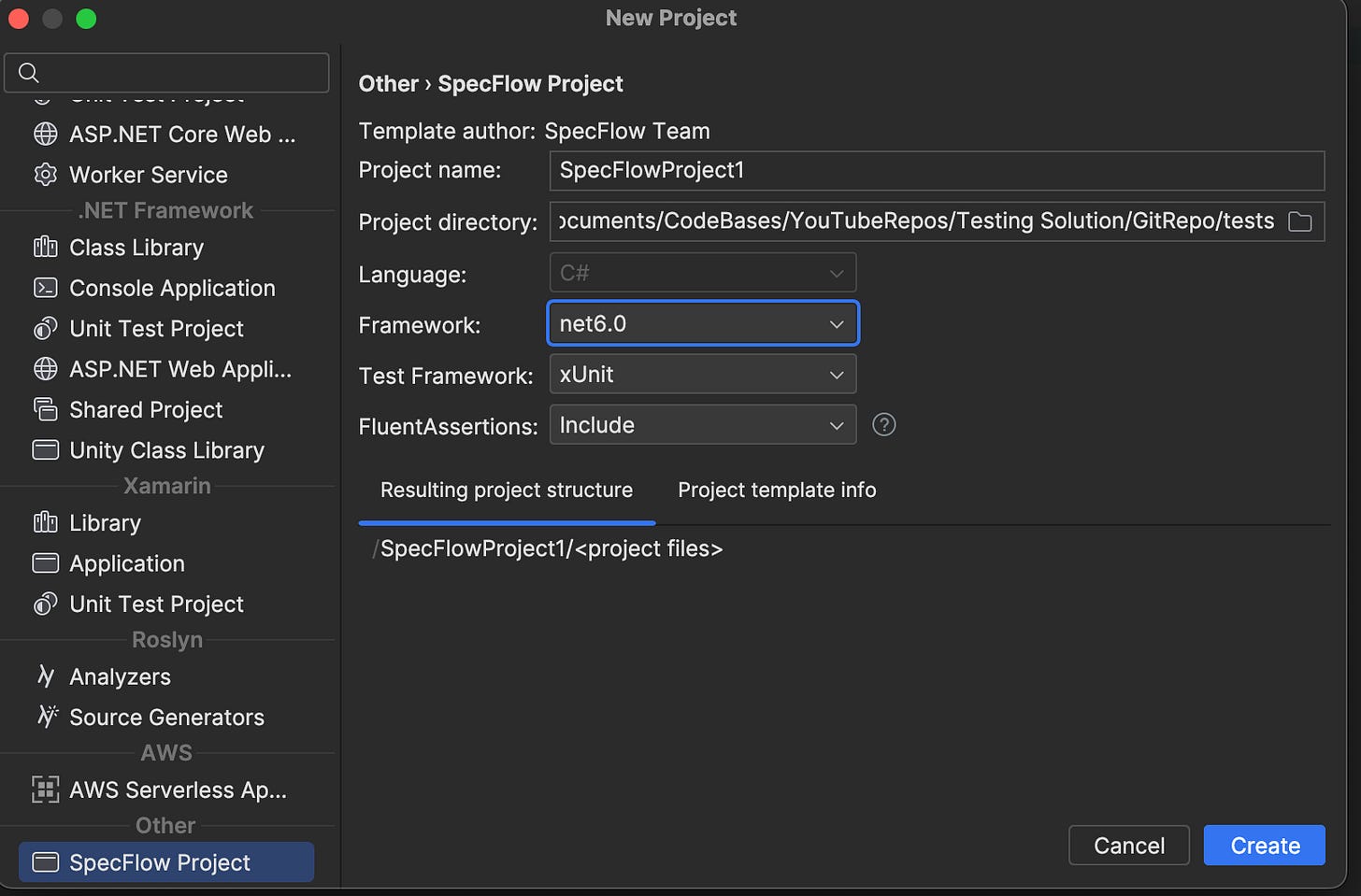1361x896 pixels.
Task: Maximize with the green window button
Action: click(x=86, y=19)
